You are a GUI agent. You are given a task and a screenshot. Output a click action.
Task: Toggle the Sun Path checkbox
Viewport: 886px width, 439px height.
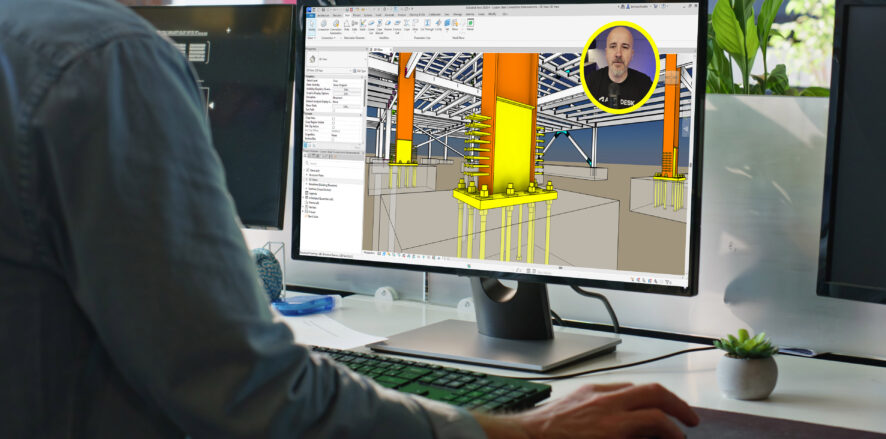point(333,110)
